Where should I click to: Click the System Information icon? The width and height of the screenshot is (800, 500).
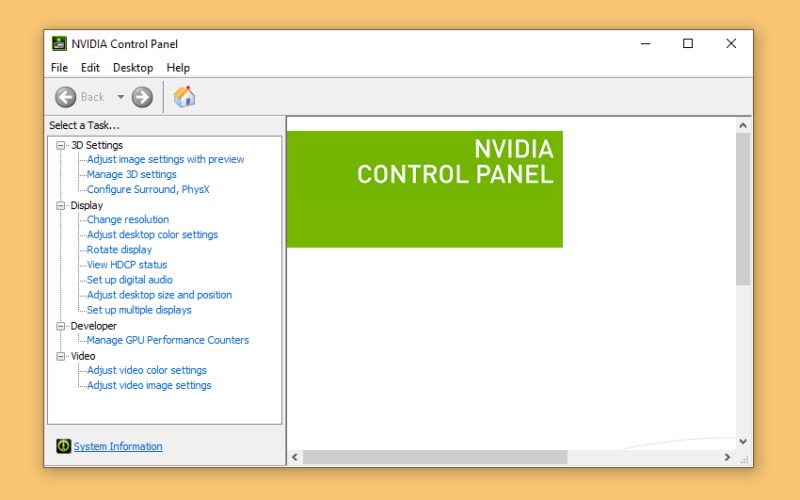[x=63, y=446]
